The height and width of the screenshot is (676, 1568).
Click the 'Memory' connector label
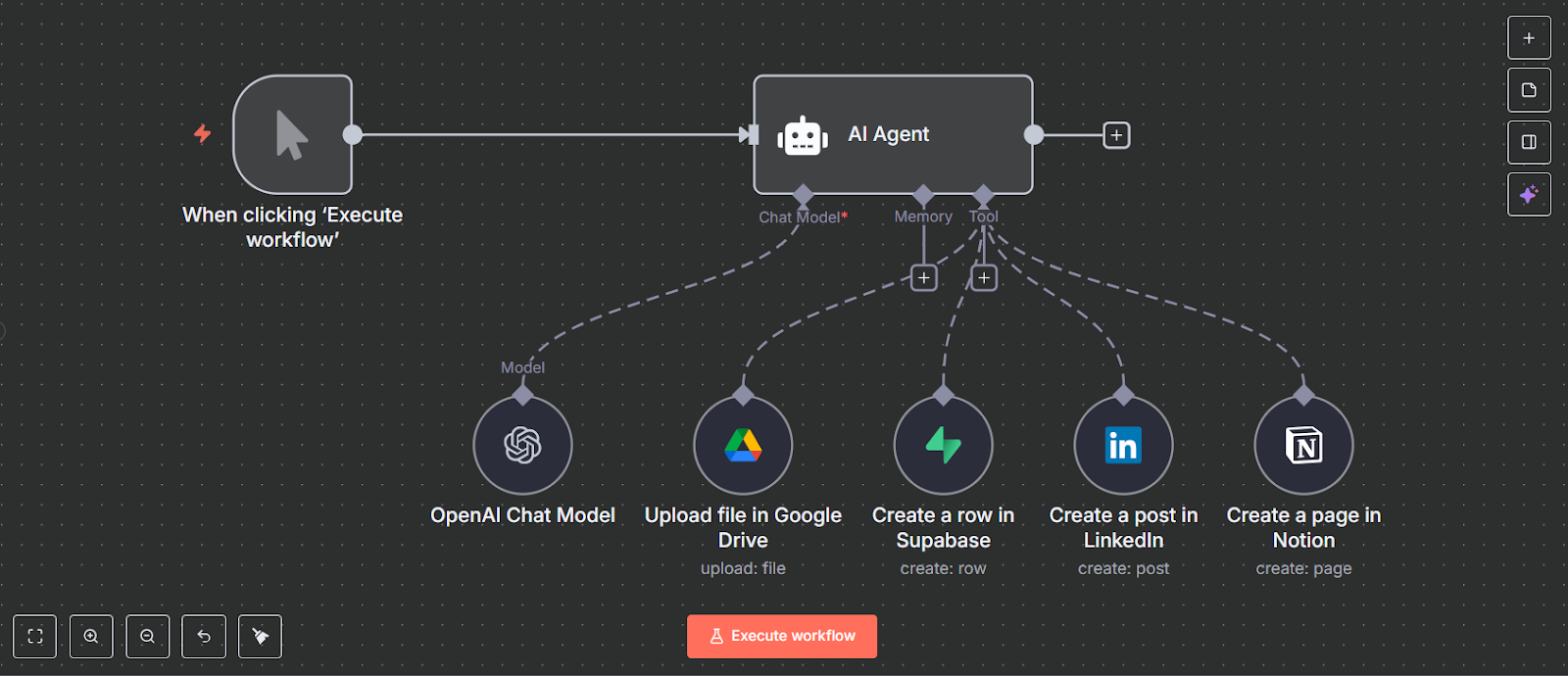923,217
